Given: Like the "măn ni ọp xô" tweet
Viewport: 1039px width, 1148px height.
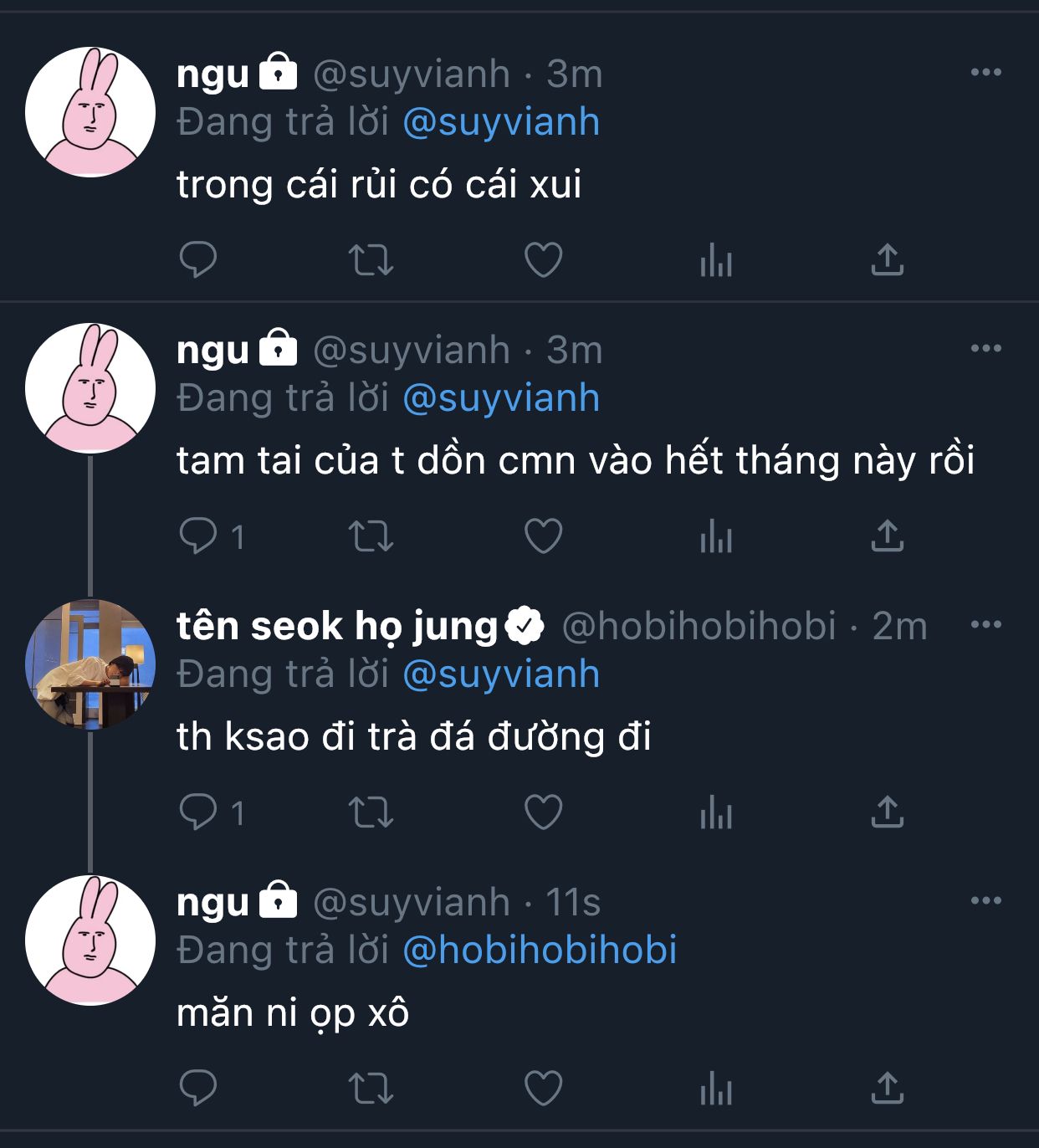Looking at the screenshot, I should pos(543,1089).
